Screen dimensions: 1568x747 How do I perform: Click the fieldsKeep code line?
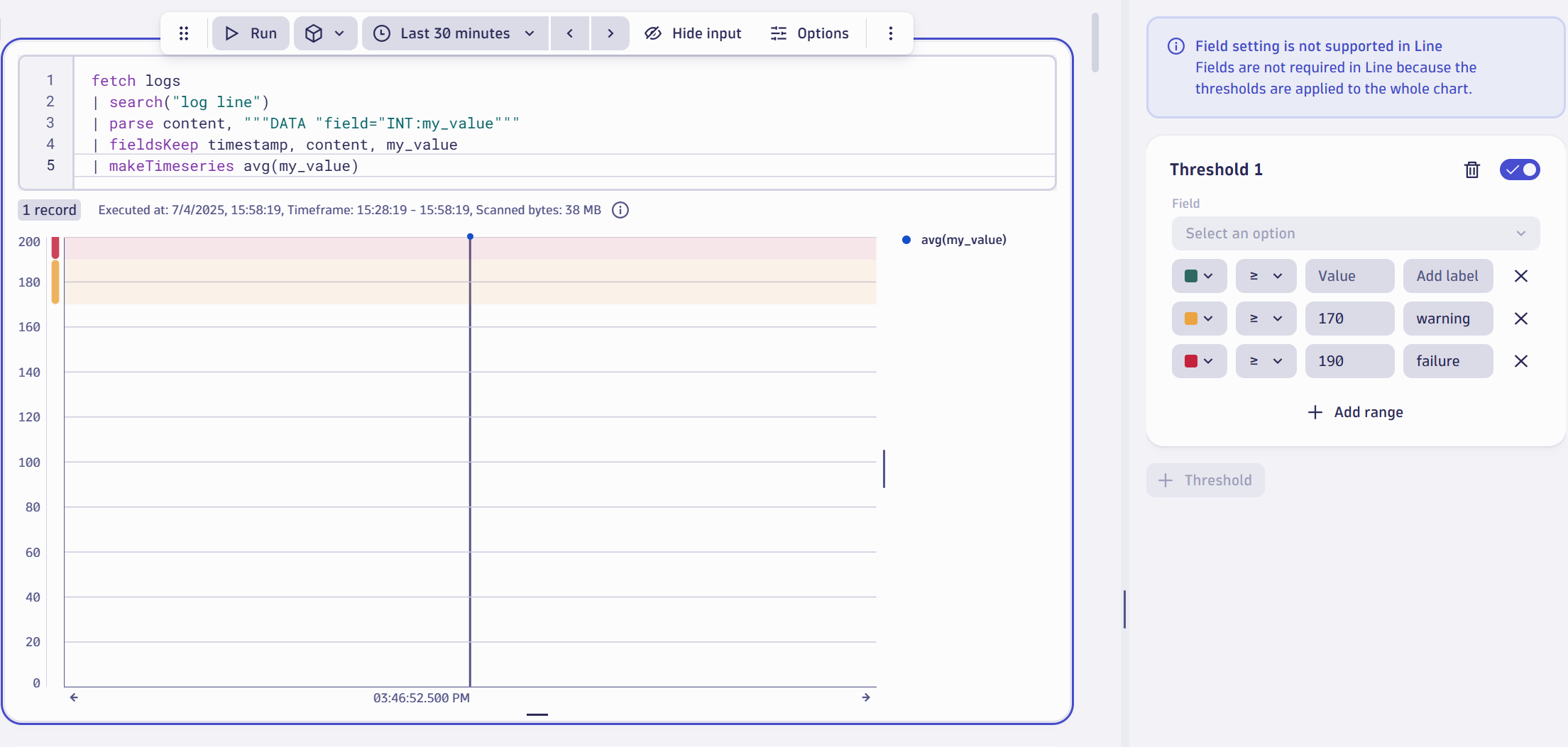(x=275, y=145)
